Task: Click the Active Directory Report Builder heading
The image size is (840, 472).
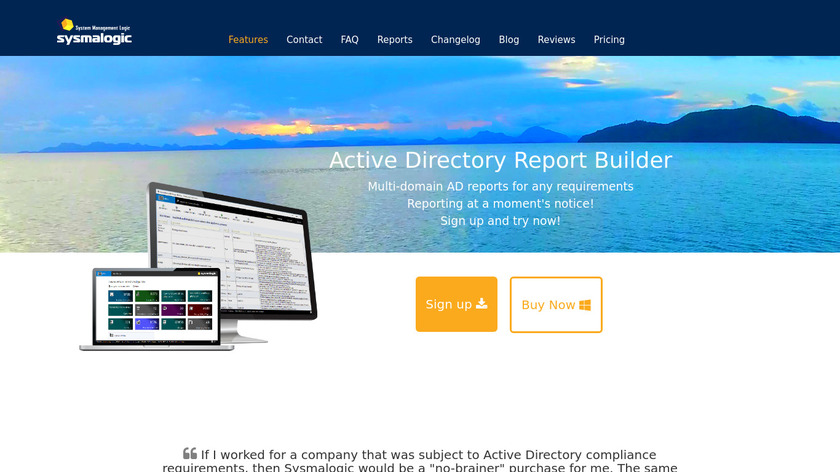Action: 500,160
